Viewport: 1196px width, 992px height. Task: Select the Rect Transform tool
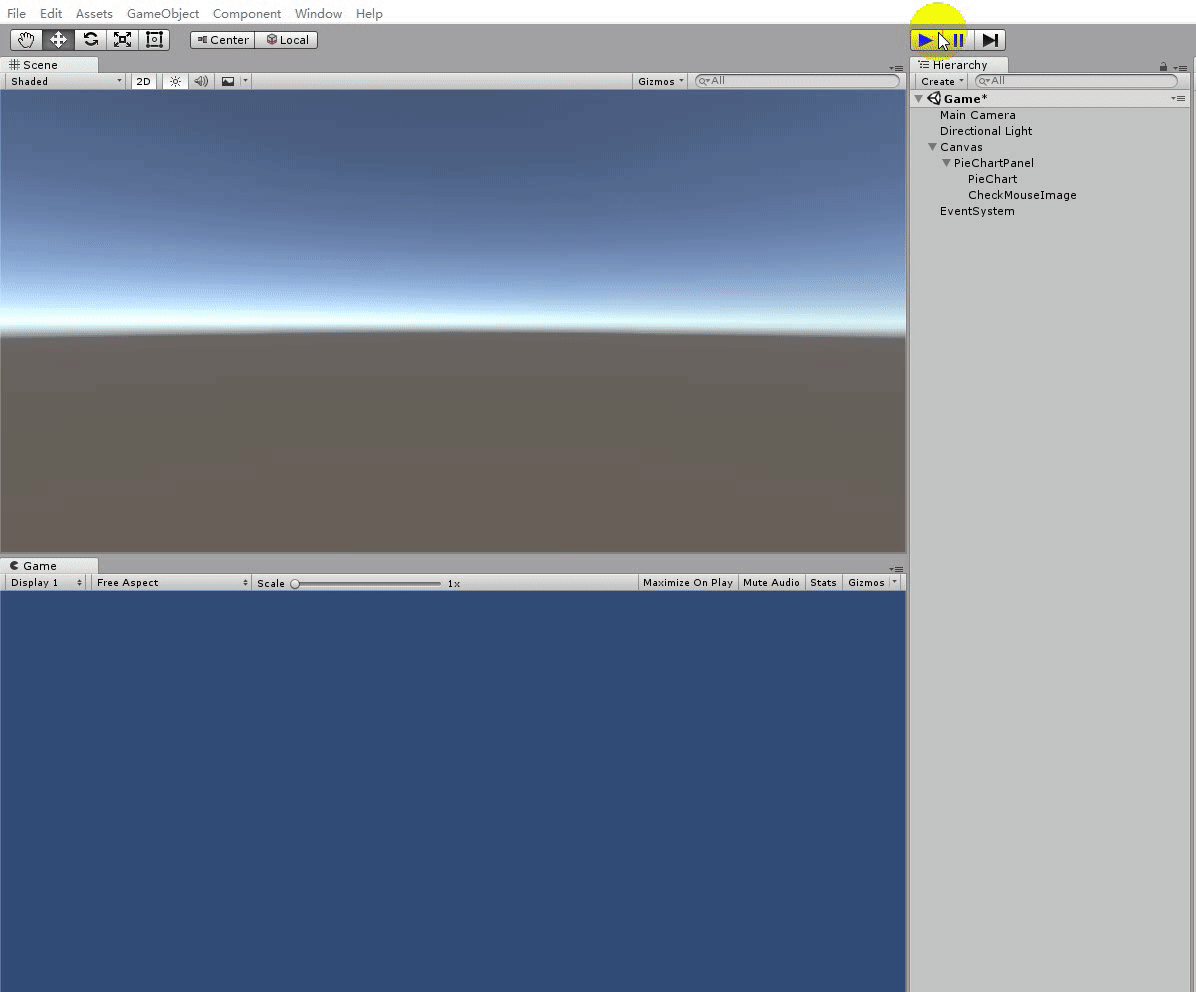(154, 40)
